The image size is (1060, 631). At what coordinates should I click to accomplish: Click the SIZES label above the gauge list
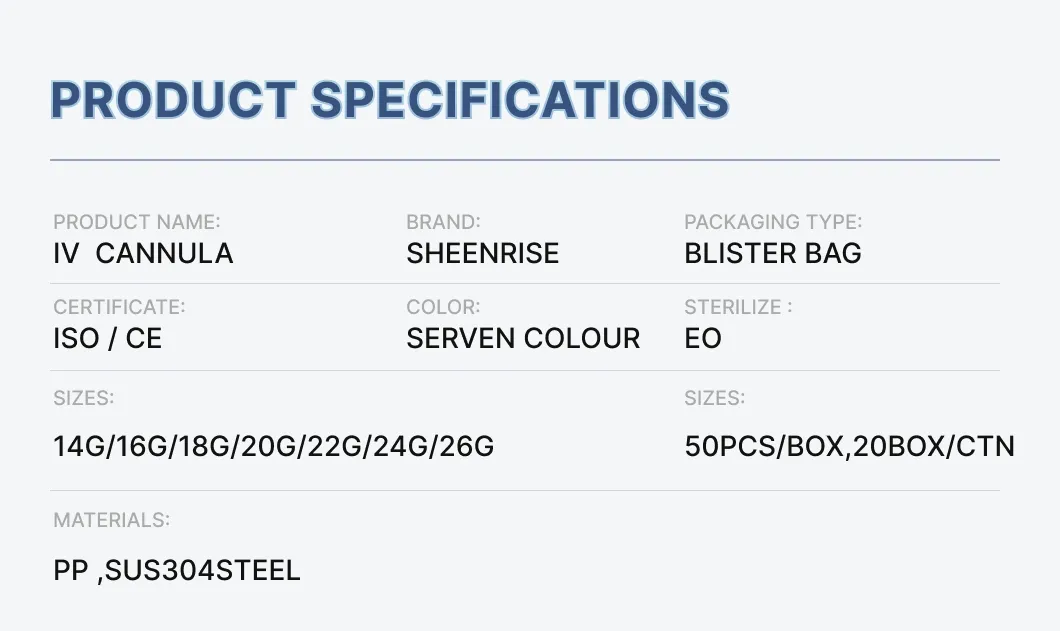tap(84, 399)
